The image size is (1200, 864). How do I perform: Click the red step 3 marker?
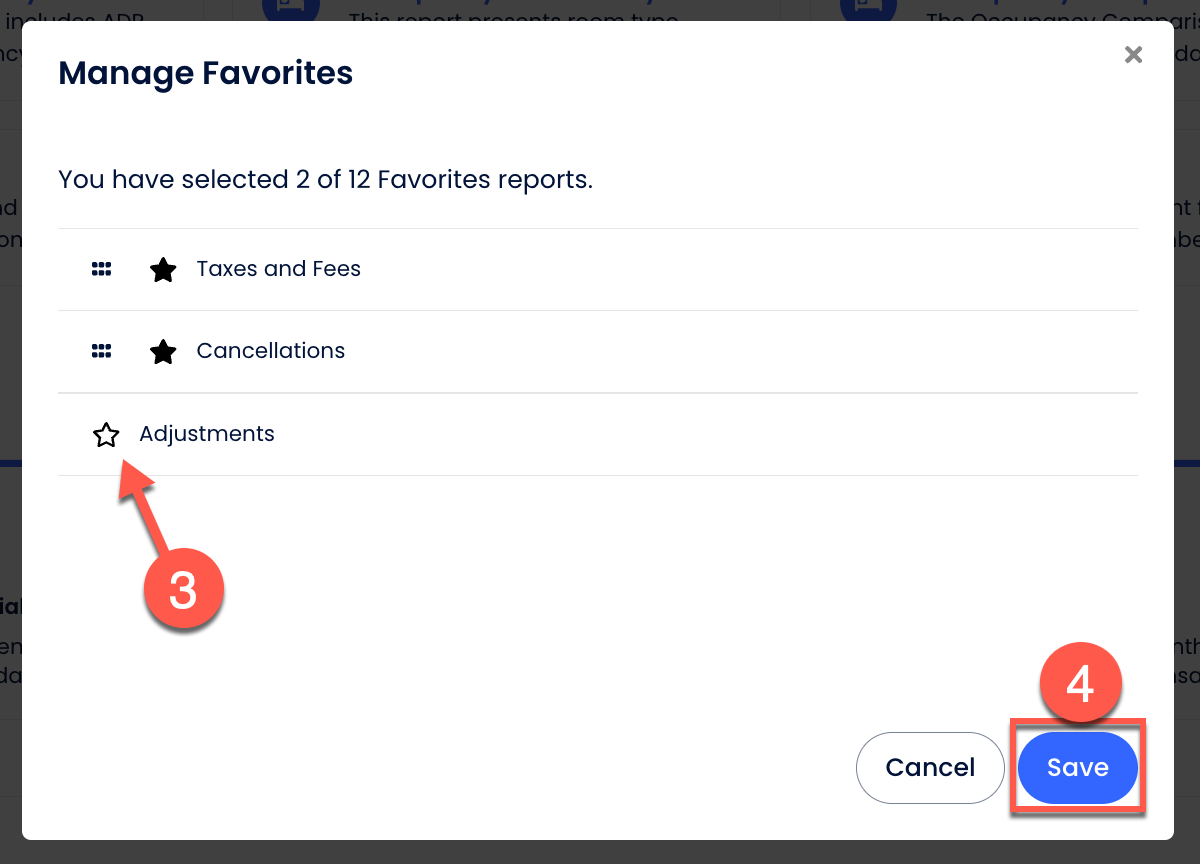pyautogui.click(x=183, y=590)
